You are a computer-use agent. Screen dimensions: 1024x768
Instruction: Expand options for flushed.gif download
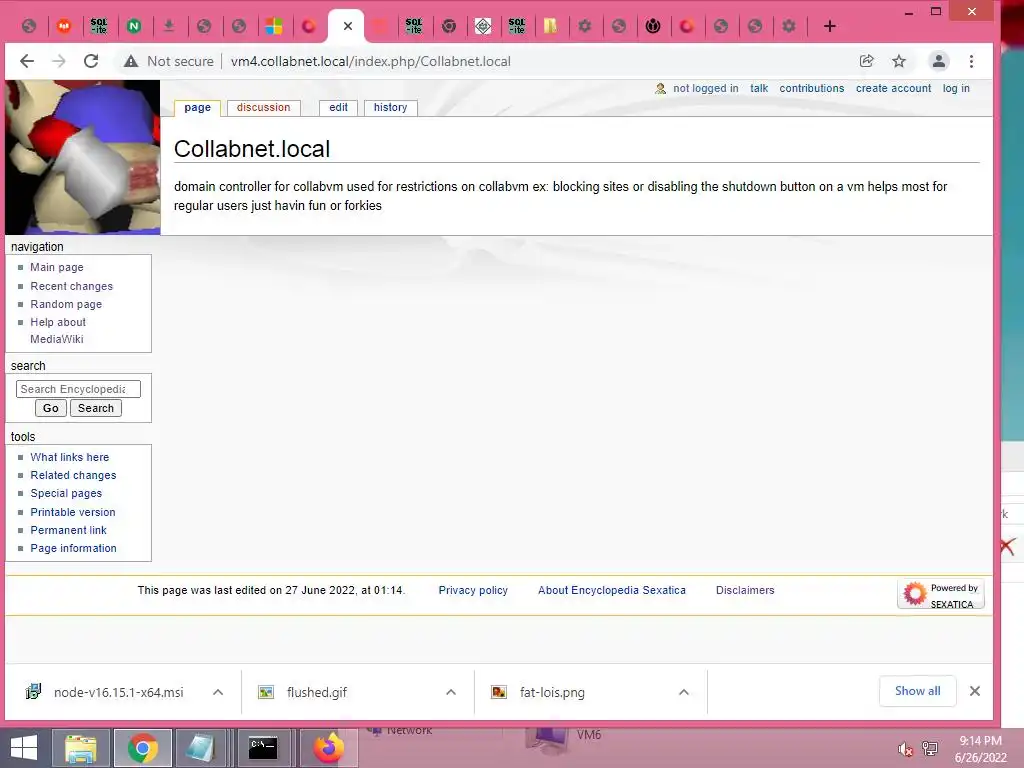point(451,692)
